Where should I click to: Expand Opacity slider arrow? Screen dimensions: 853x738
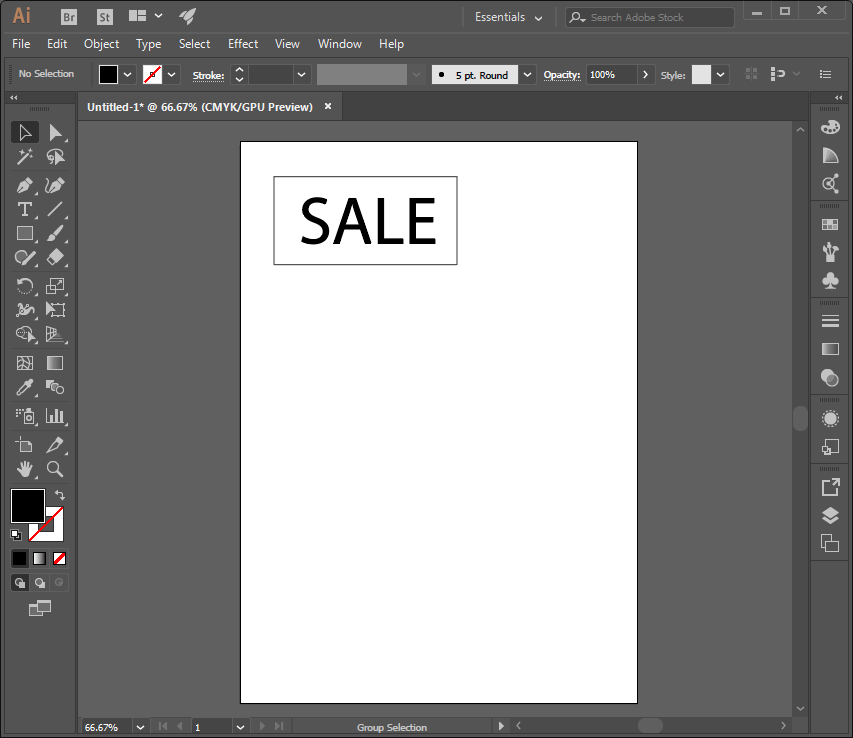[645, 75]
